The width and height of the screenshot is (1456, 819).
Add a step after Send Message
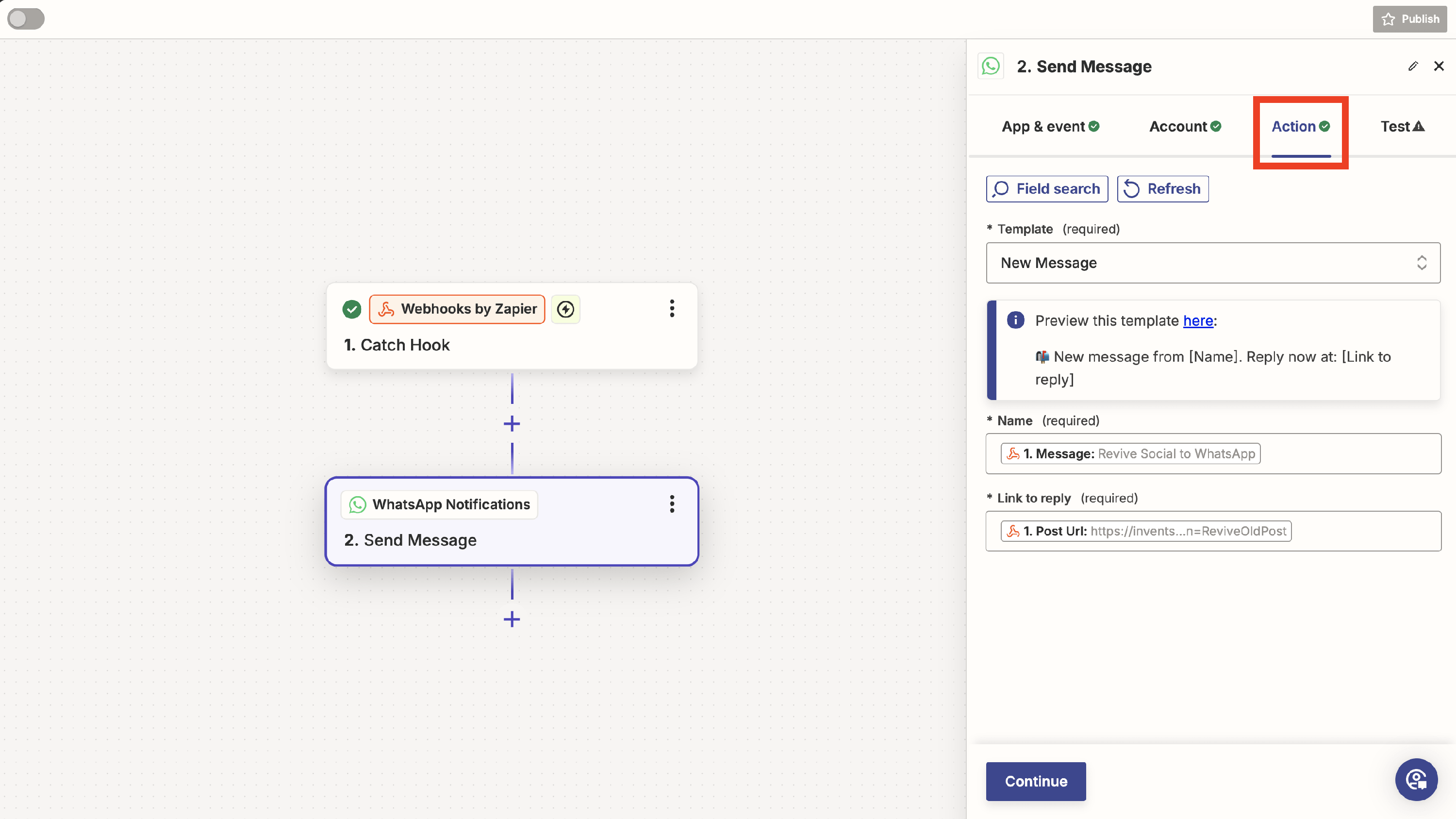click(512, 619)
